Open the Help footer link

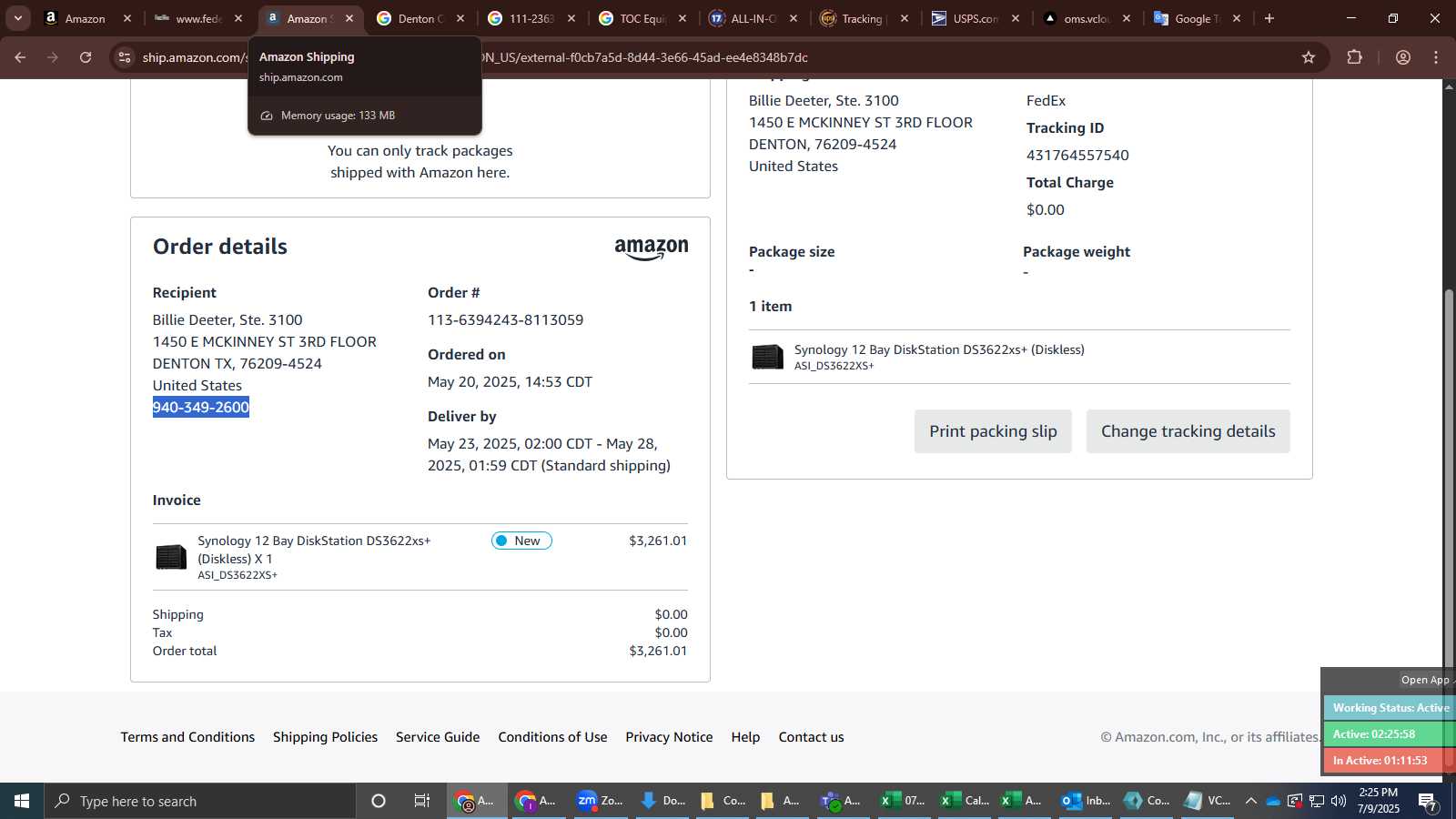click(x=745, y=737)
